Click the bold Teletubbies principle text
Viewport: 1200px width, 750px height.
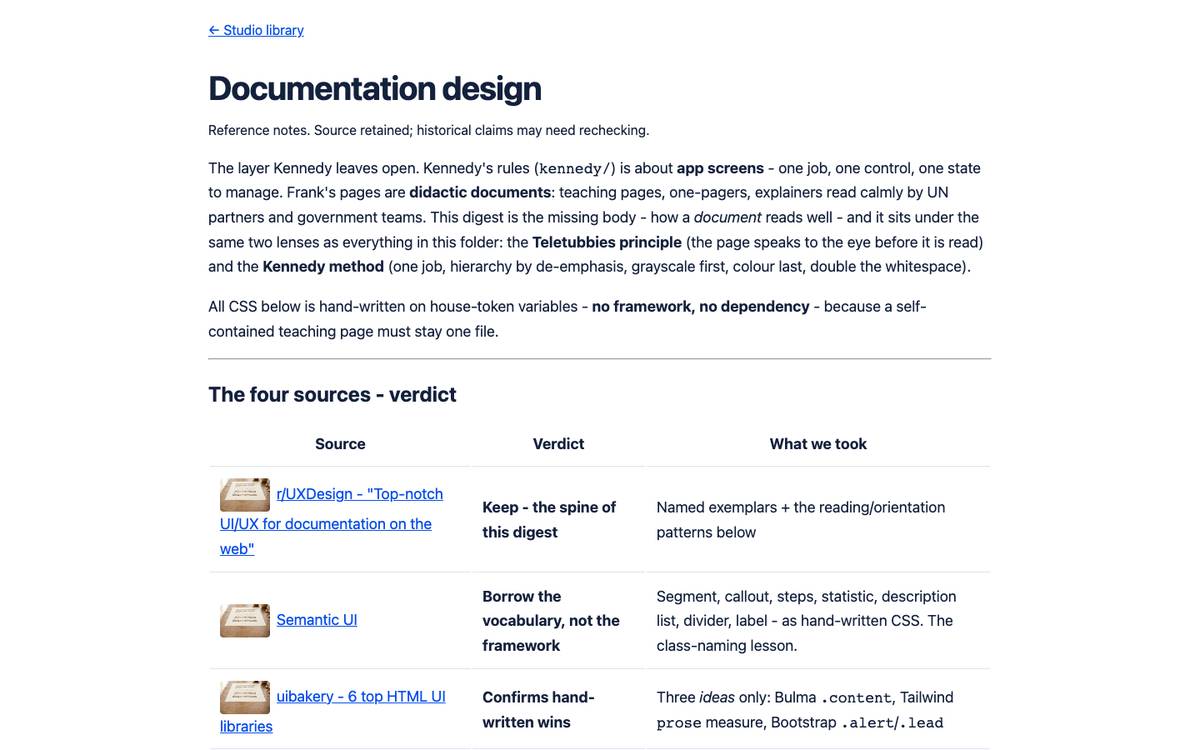[607, 242]
